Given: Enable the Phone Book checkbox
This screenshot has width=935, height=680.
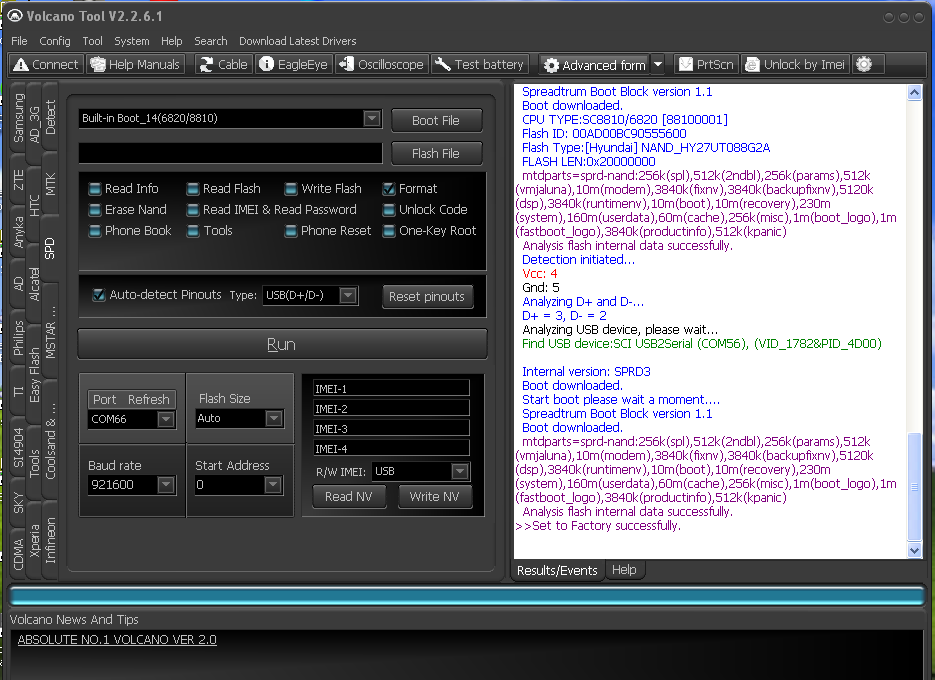Looking at the screenshot, I should [95, 231].
